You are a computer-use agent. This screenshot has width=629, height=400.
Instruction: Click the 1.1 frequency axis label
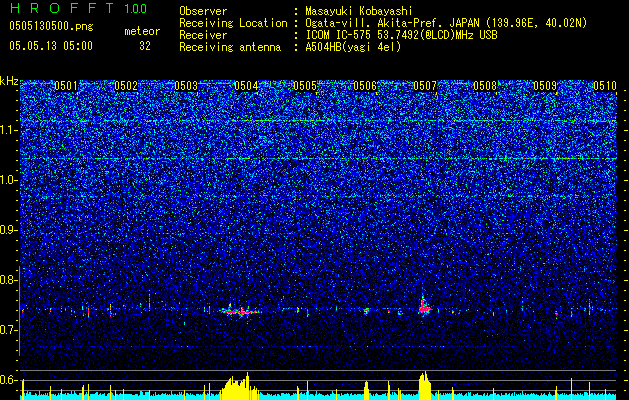click(x=8, y=130)
